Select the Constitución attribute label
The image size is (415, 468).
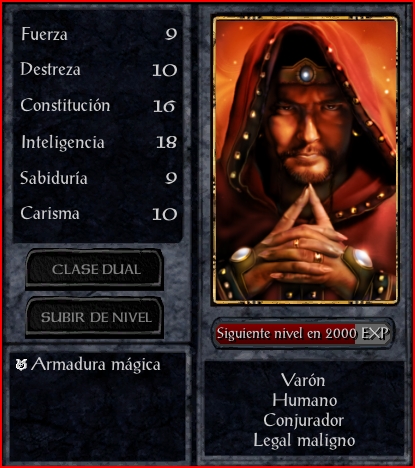[x=65, y=105]
